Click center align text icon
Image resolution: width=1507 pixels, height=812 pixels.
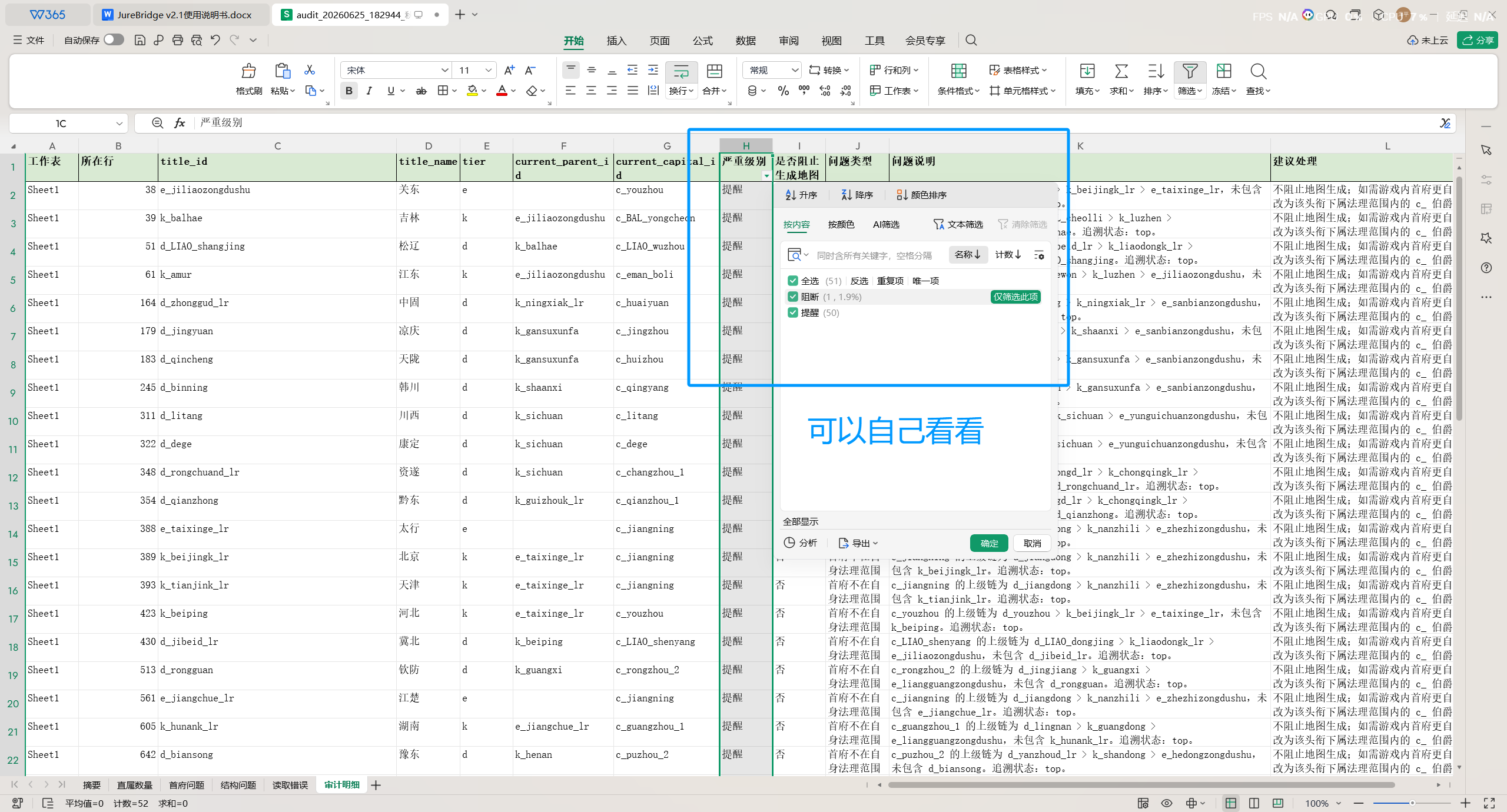point(591,91)
